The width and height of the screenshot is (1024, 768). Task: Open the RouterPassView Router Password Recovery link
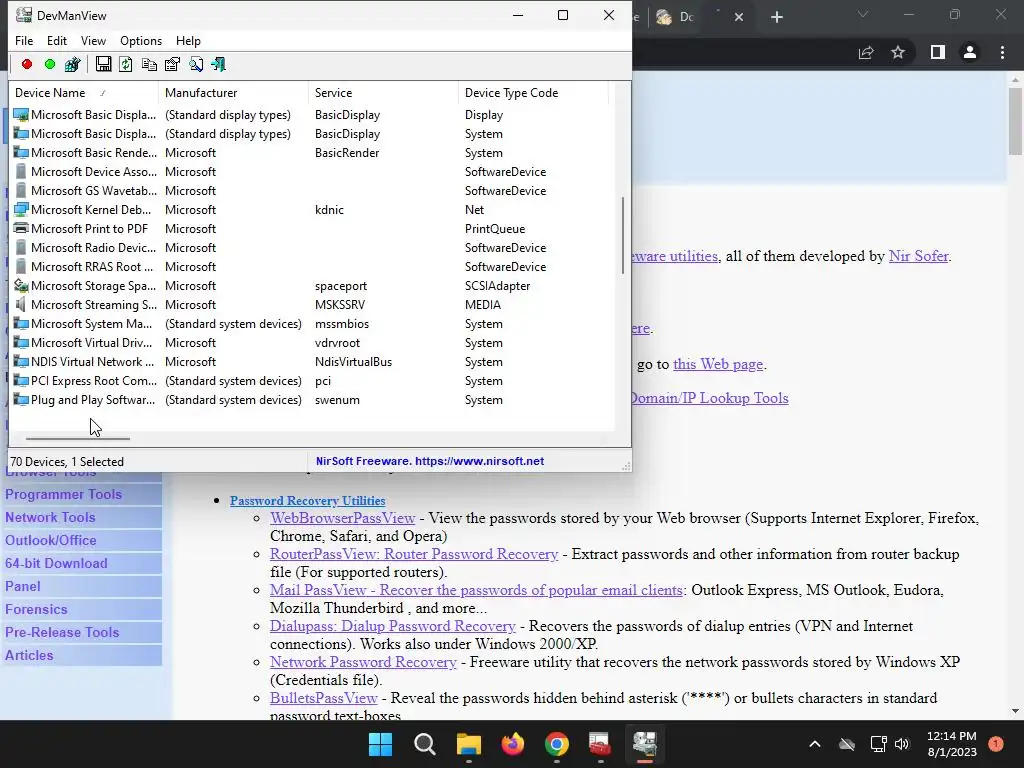pyautogui.click(x=414, y=554)
